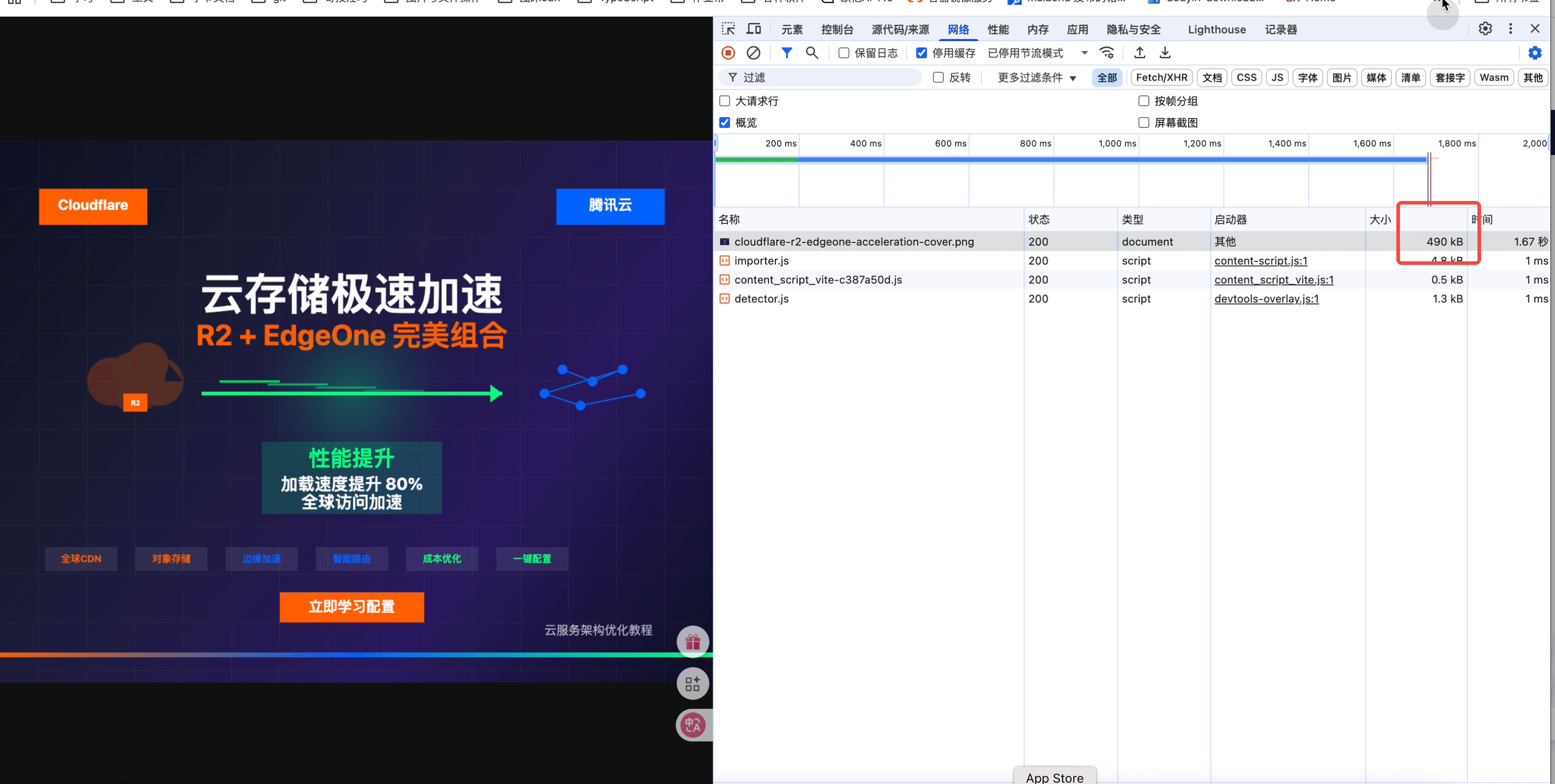Uncheck the overview checkbox
The image size is (1555, 784).
pyautogui.click(x=725, y=123)
